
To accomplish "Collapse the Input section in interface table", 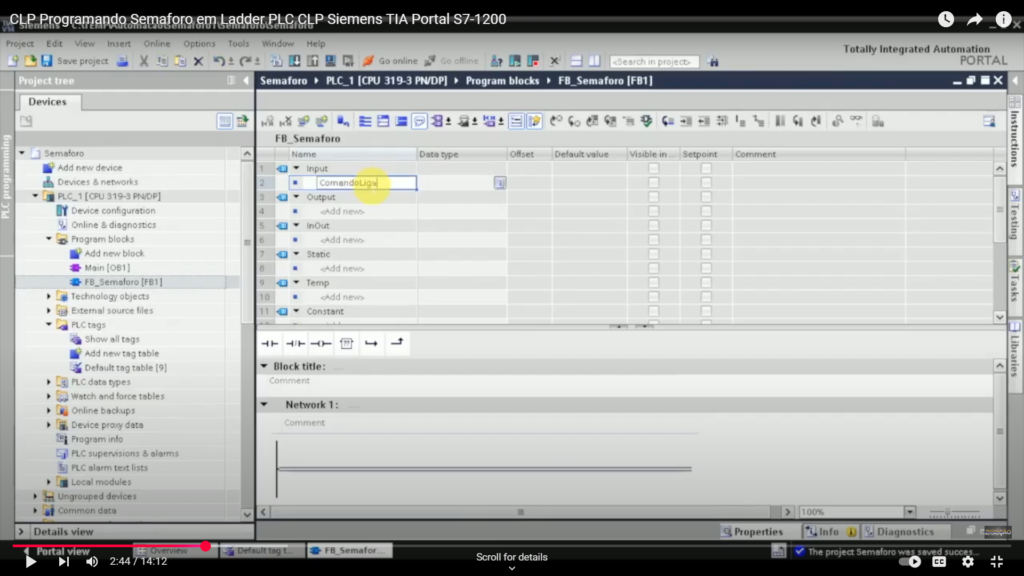I will pyautogui.click(x=296, y=168).
